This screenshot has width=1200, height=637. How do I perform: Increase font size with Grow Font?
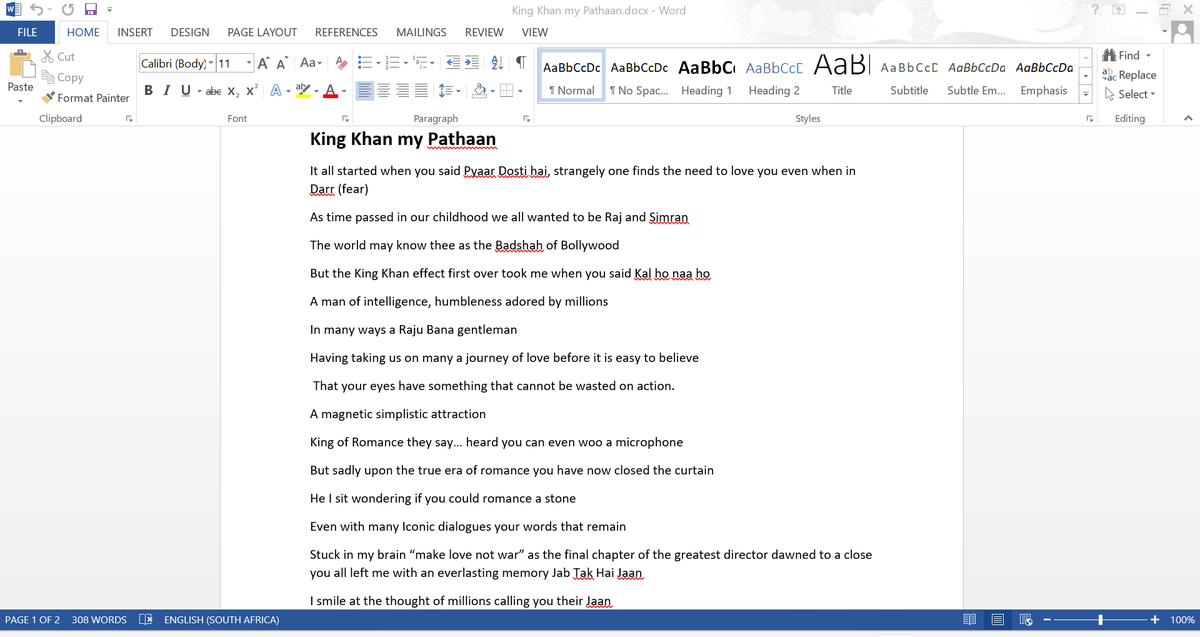coord(263,63)
